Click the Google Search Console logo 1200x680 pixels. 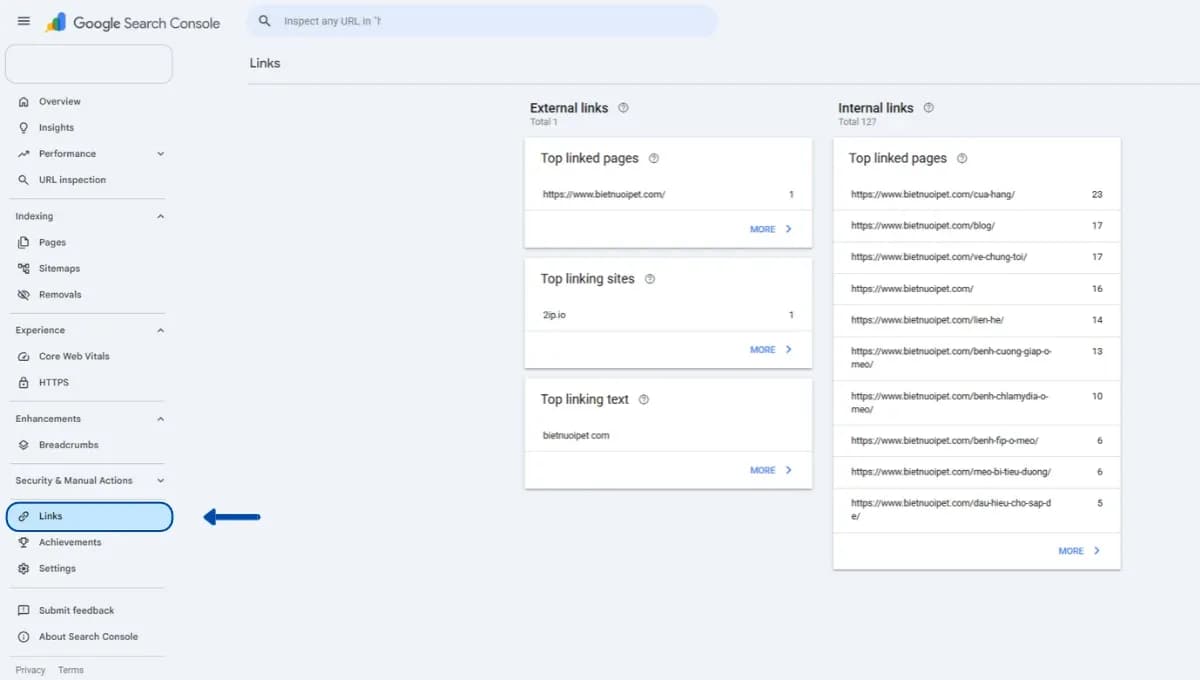click(133, 22)
